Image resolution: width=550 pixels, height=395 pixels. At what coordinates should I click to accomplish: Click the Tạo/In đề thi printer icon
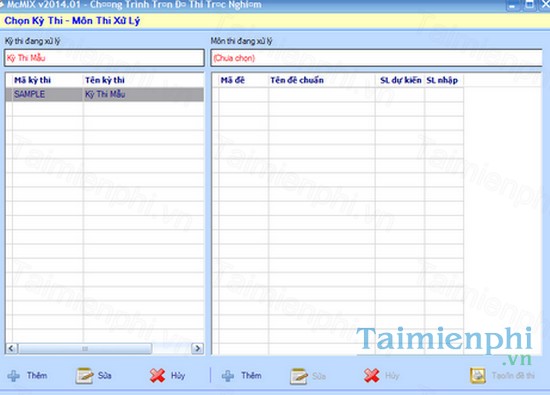478,376
